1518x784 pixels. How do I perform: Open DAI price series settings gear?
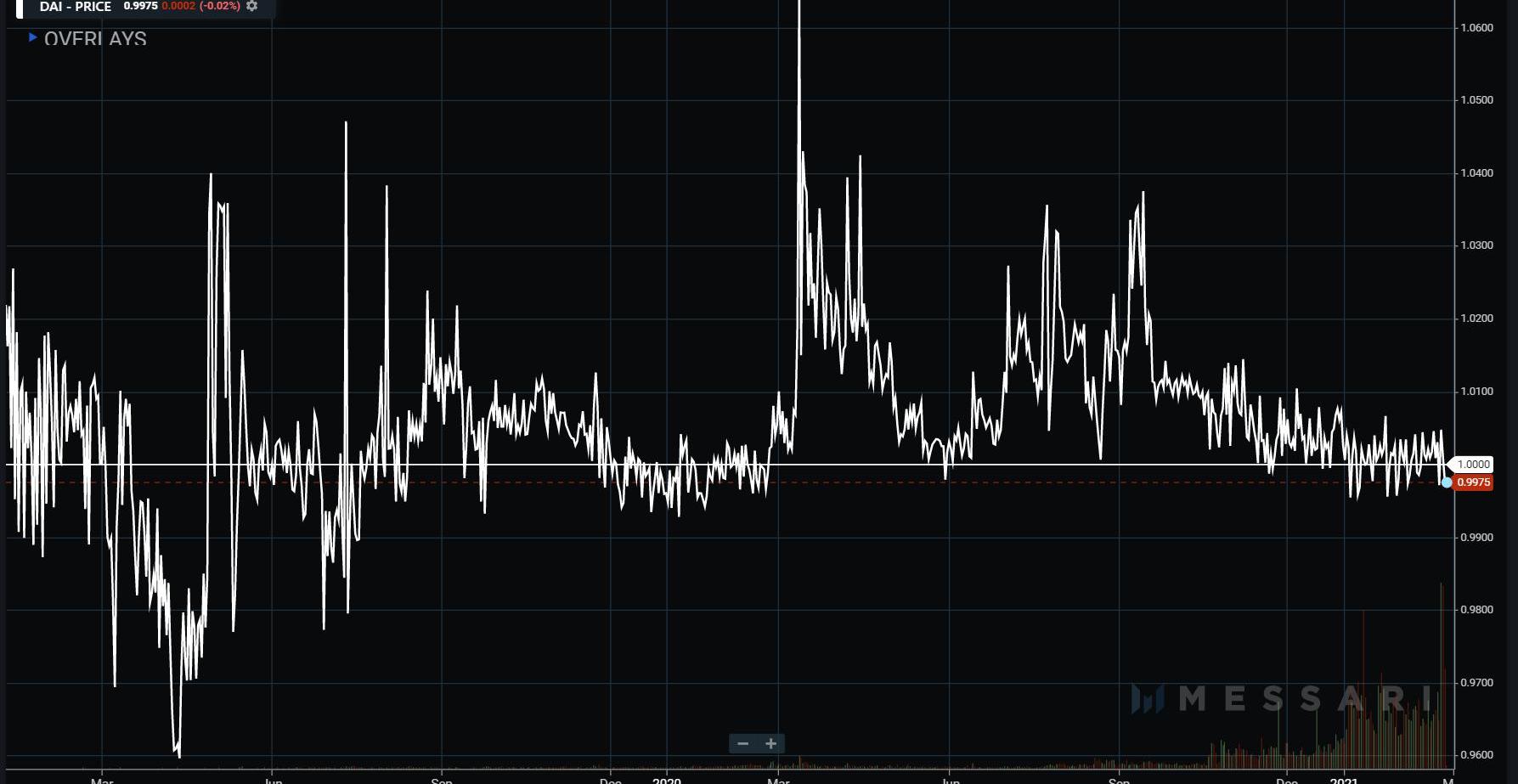tap(251, 6)
